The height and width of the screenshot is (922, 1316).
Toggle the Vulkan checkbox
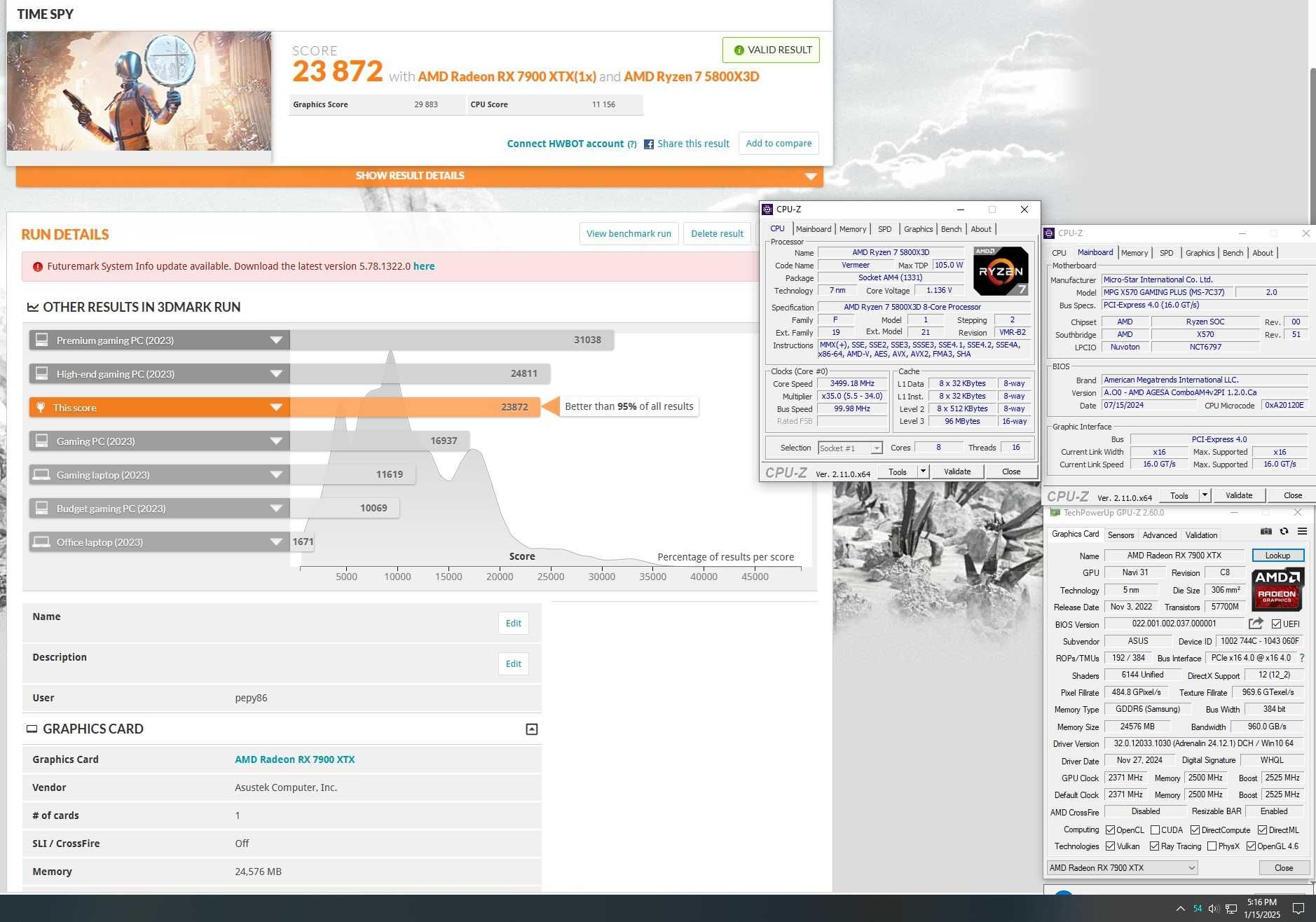(x=1110, y=846)
